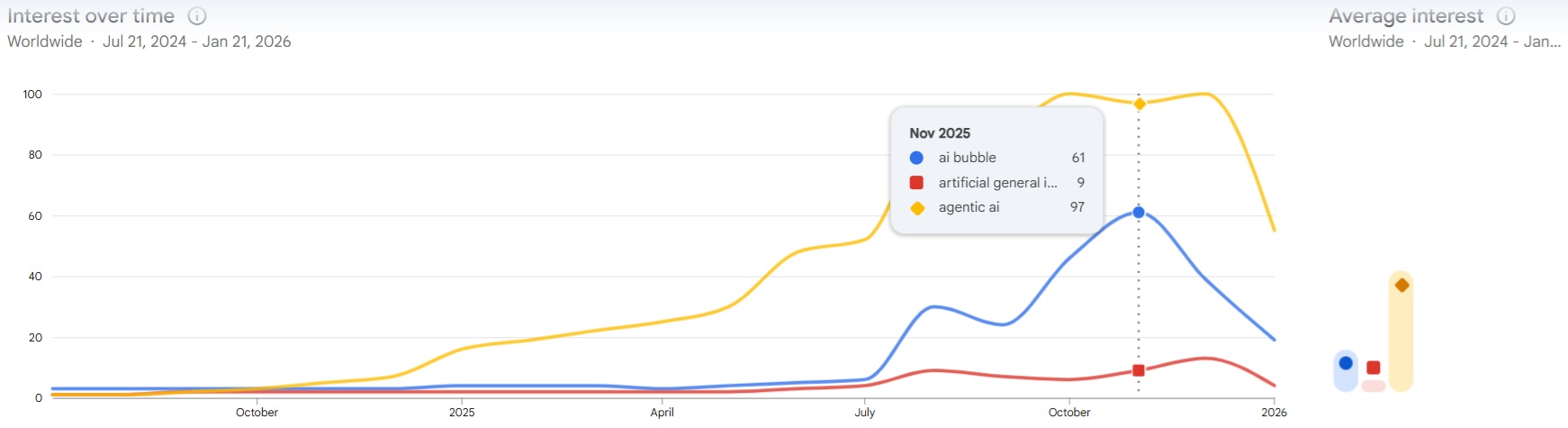Click blue circle icon in Nov 2025 tooltip
This screenshot has width=1568, height=428.
pyautogui.click(x=916, y=158)
